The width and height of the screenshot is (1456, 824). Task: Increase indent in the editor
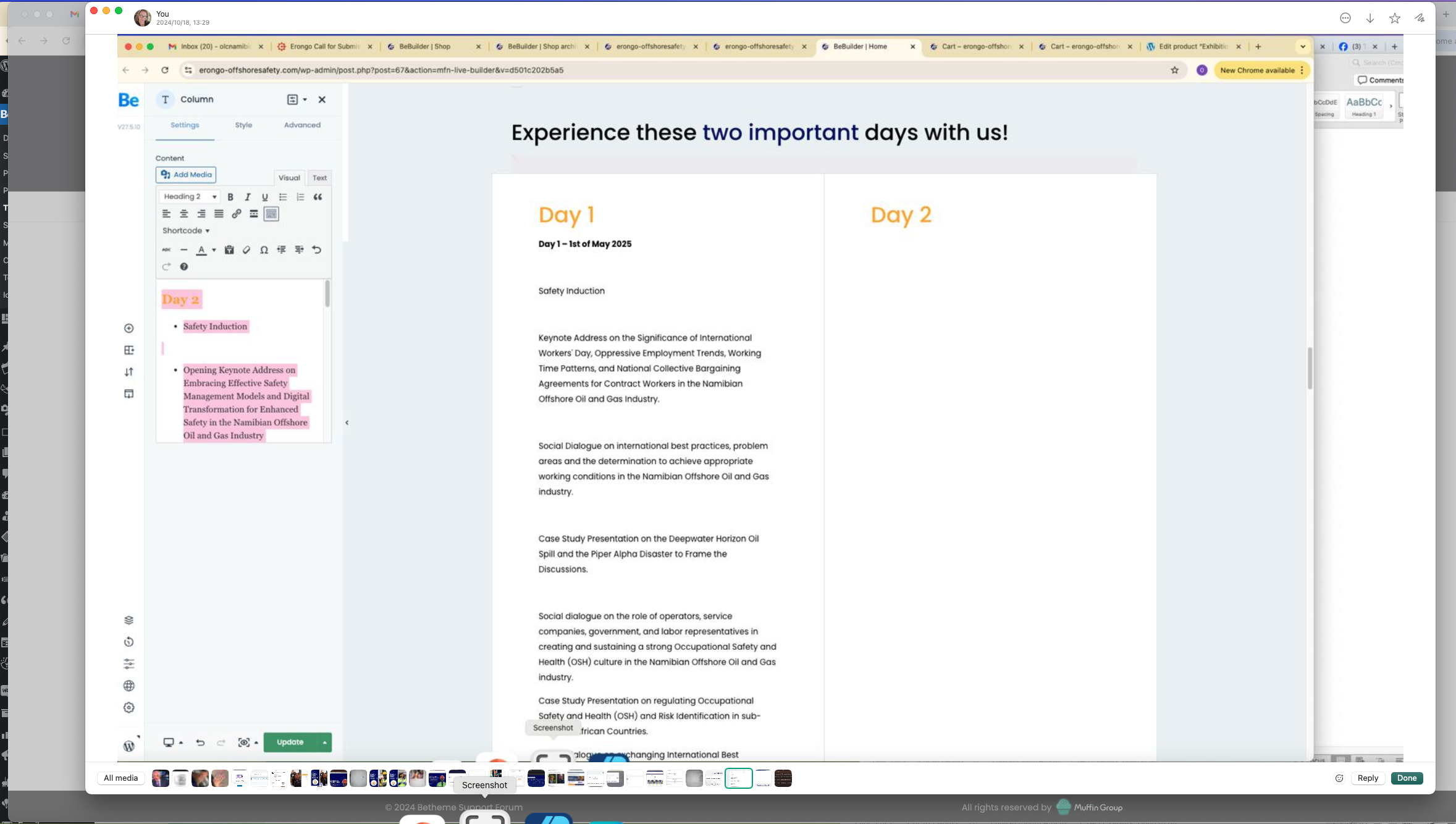click(299, 250)
